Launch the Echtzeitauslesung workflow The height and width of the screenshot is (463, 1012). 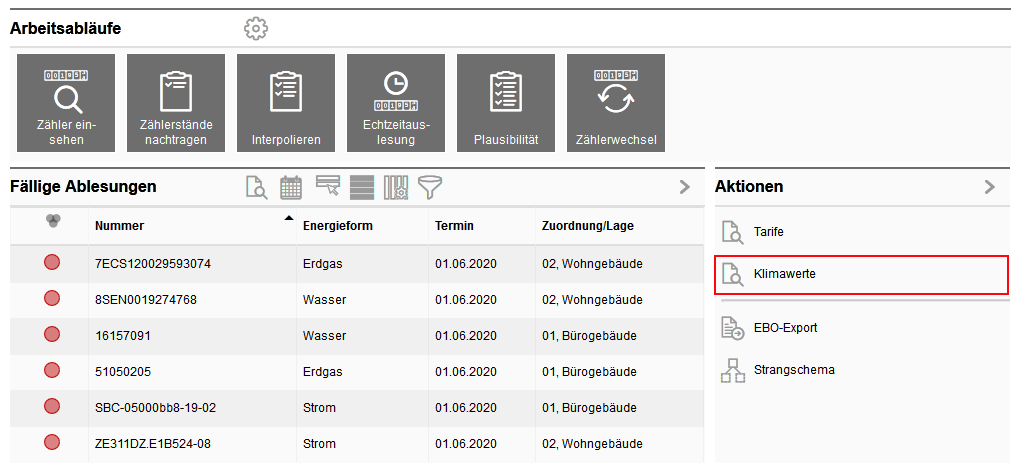(x=396, y=103)
